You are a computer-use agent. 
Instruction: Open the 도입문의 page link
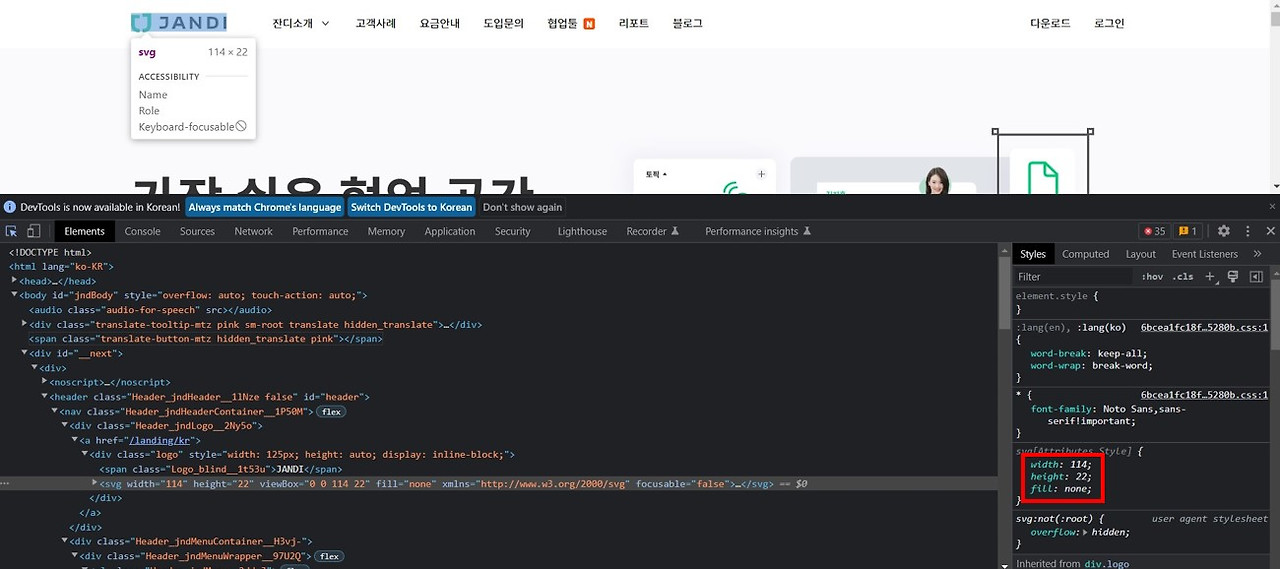pos(503,23)
